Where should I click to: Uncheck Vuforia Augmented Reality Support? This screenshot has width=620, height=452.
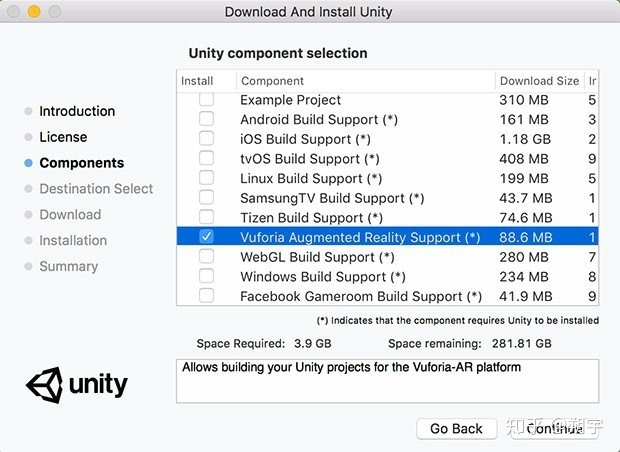coord(206,236)
